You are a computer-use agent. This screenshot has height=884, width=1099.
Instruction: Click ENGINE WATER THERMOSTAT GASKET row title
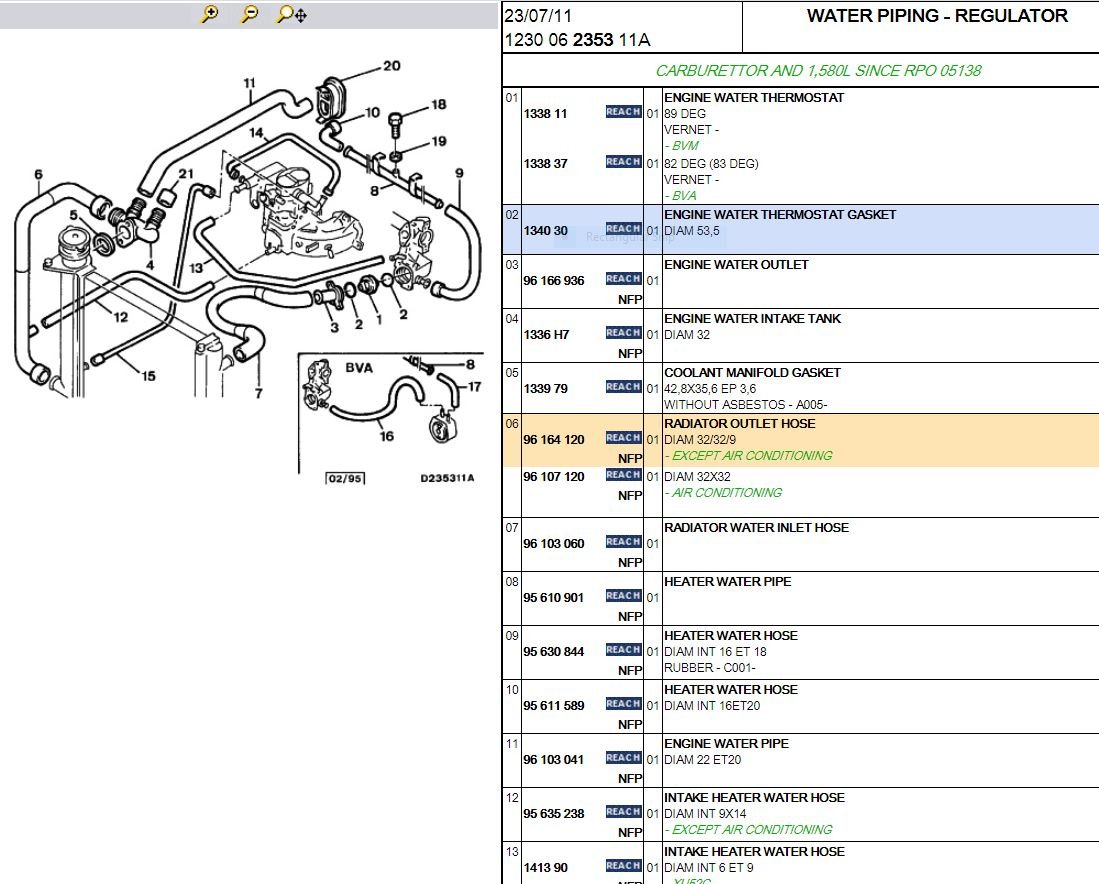[780, 215]
